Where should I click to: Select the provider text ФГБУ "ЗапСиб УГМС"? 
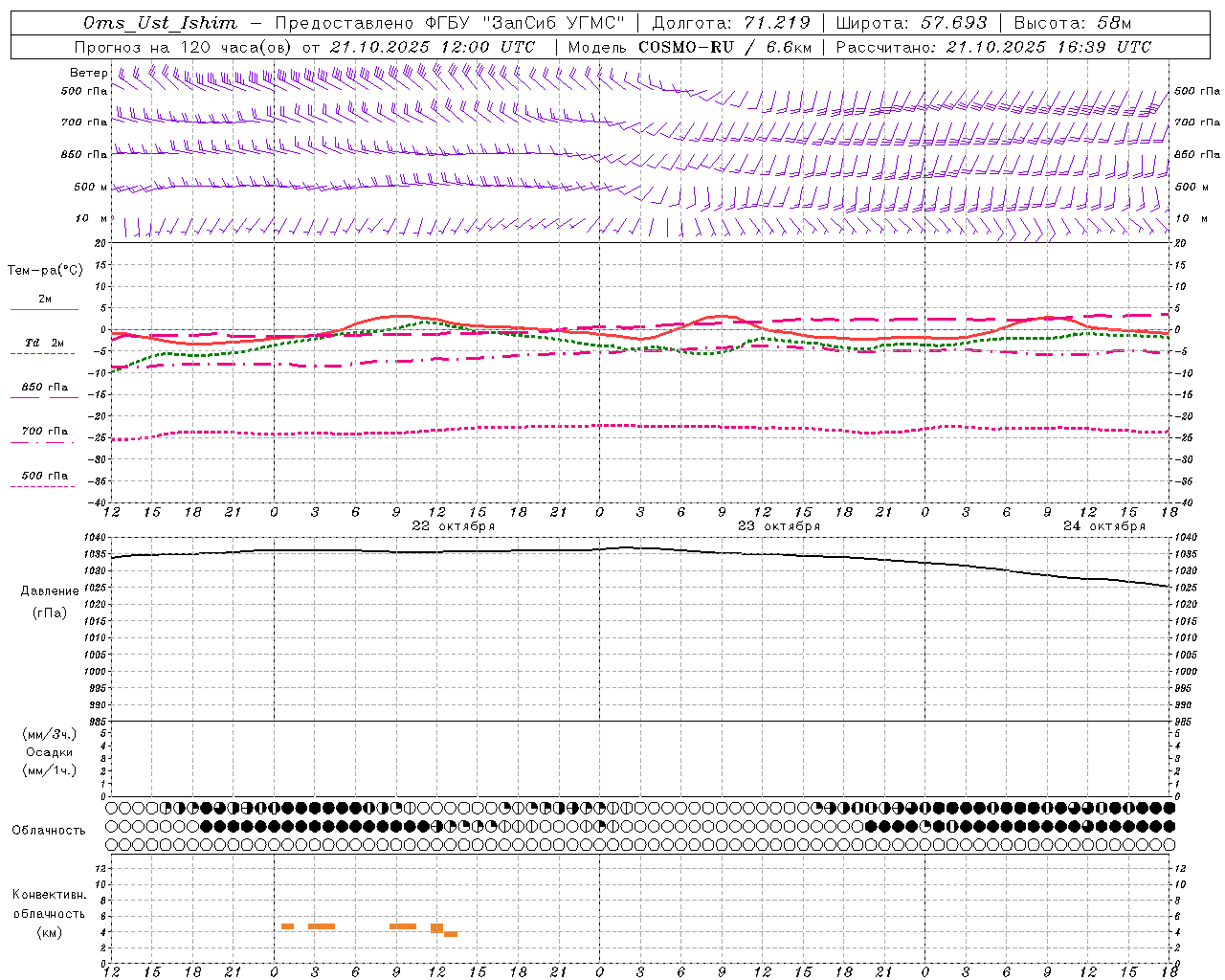click(x=524, y=23)
